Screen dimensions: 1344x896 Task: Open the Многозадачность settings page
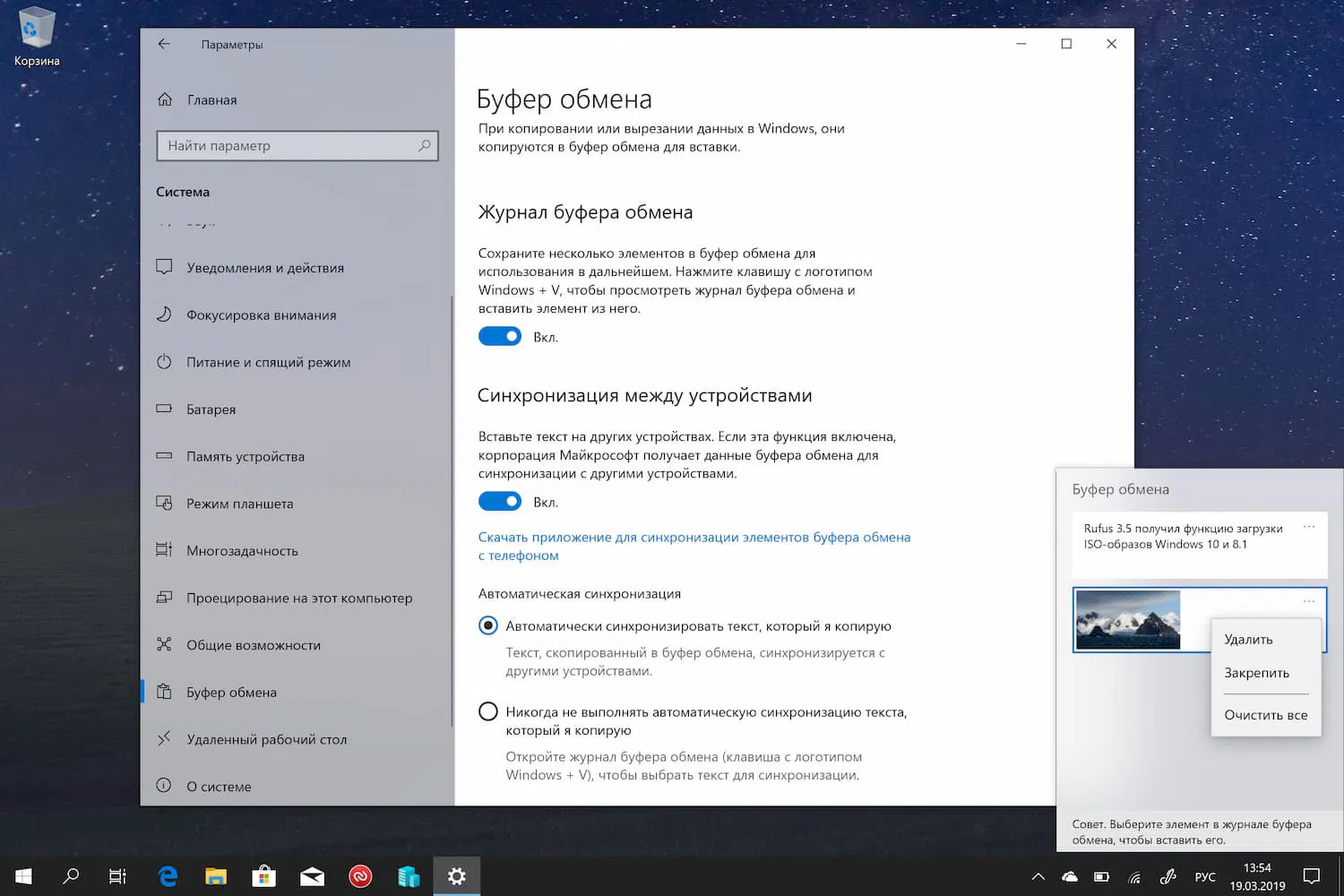click(241, 550)
